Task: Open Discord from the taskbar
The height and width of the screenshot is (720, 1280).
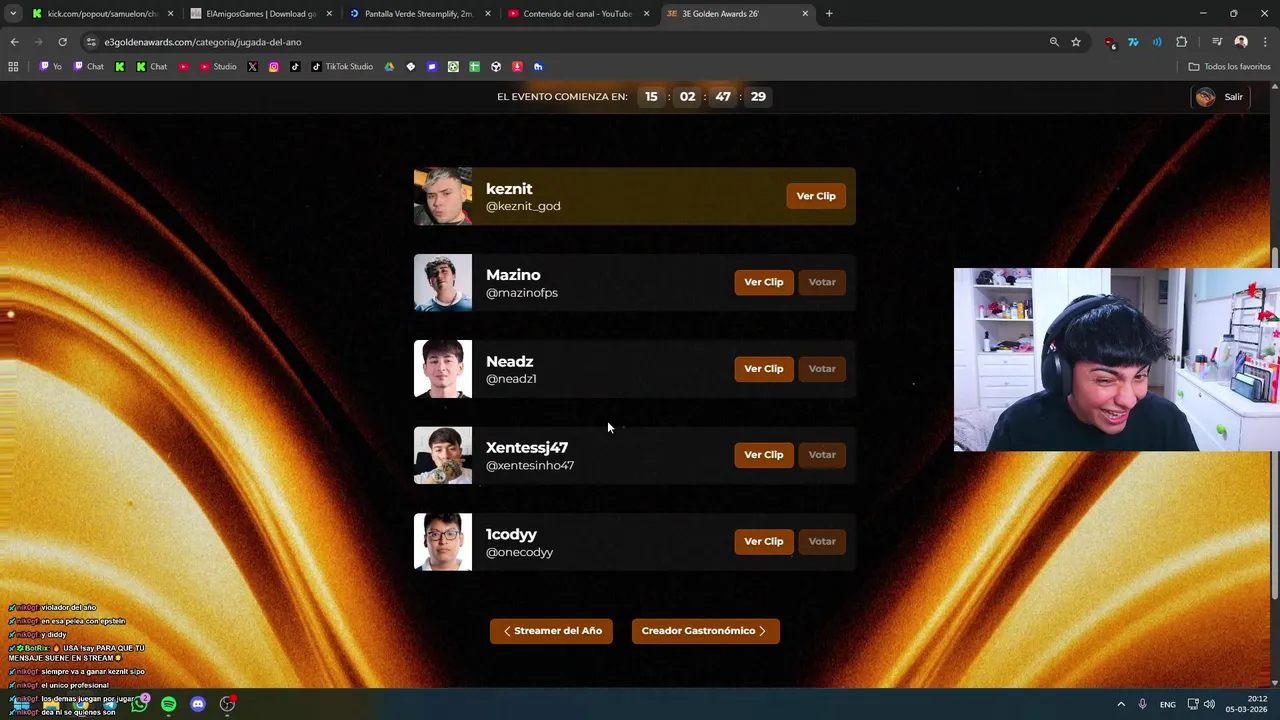Action: tap(198, 704)
